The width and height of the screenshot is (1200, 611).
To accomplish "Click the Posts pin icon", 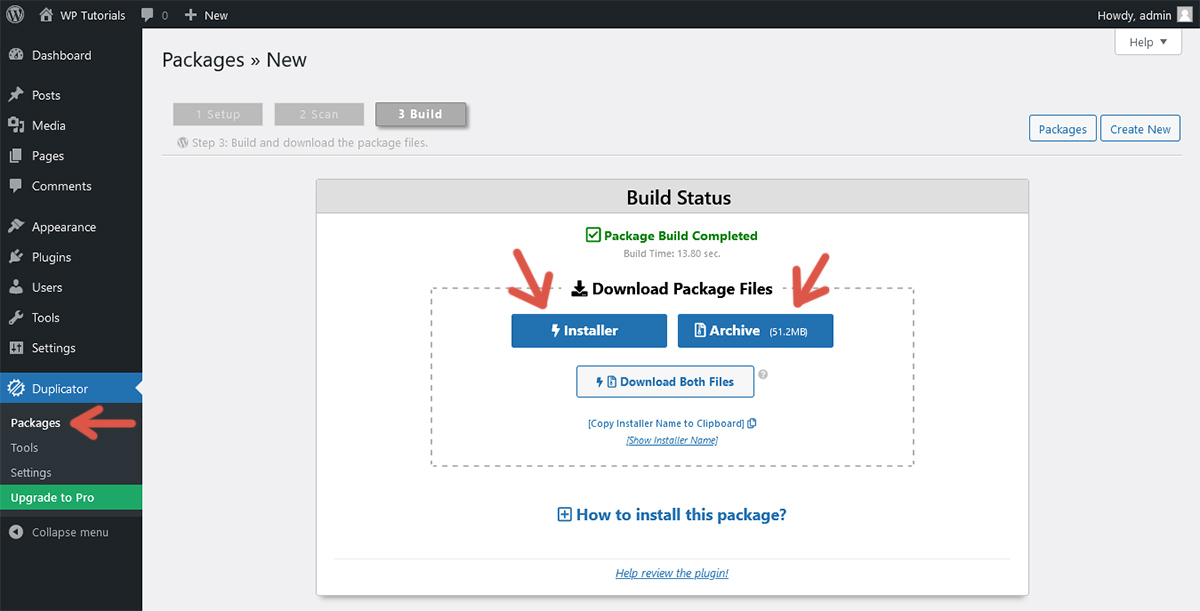I will coord(16,95).
